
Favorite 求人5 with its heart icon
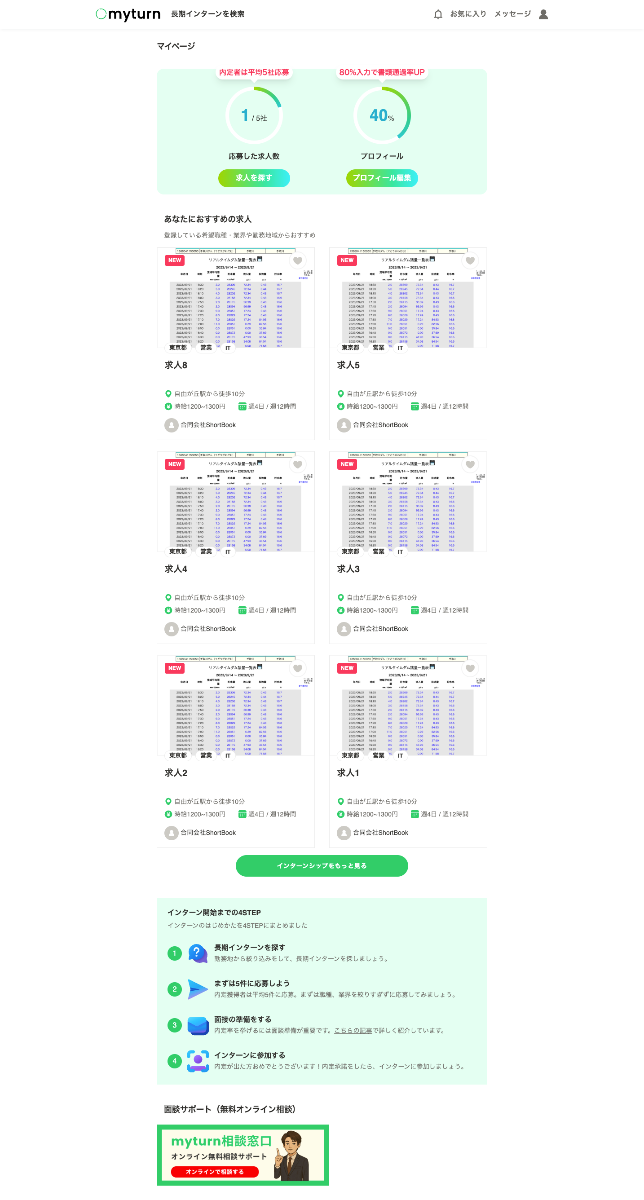[470, 261]
